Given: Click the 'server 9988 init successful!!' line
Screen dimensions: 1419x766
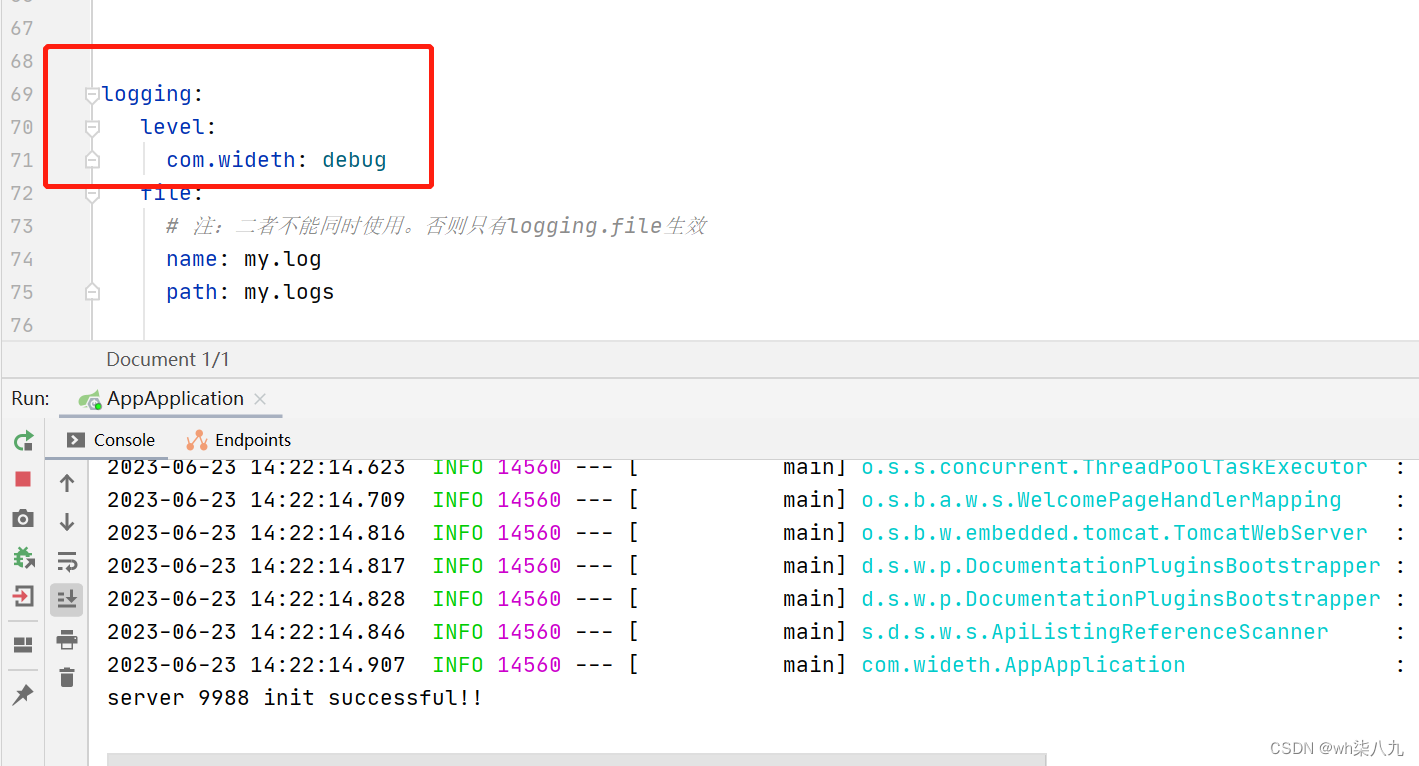Looking at the screenshot, I should pyautogui.click(x=295, y=698).
